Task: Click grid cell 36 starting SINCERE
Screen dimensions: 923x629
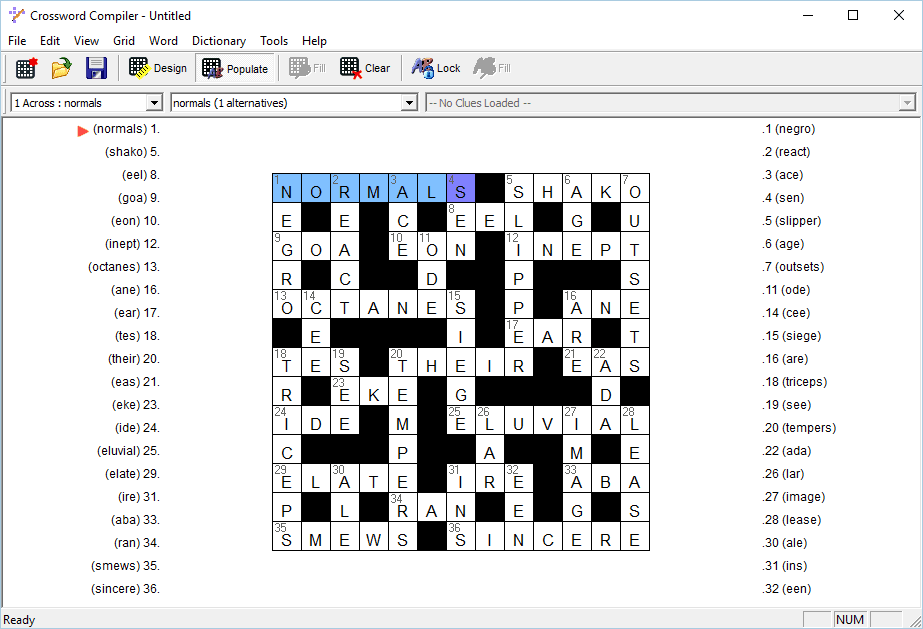Action: coord(460,536)
